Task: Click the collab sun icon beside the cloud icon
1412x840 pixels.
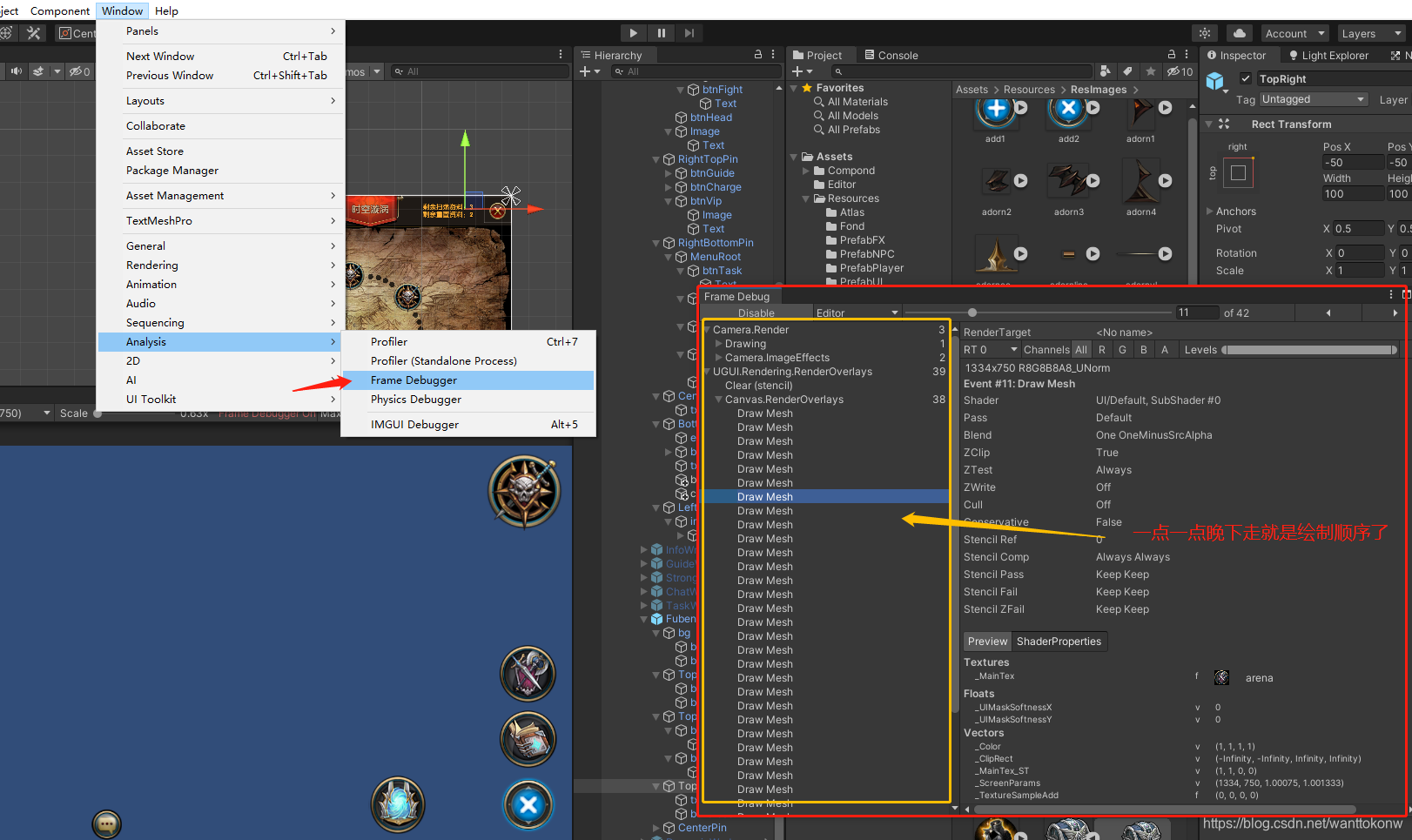Action: click(x=1205, y=33)
